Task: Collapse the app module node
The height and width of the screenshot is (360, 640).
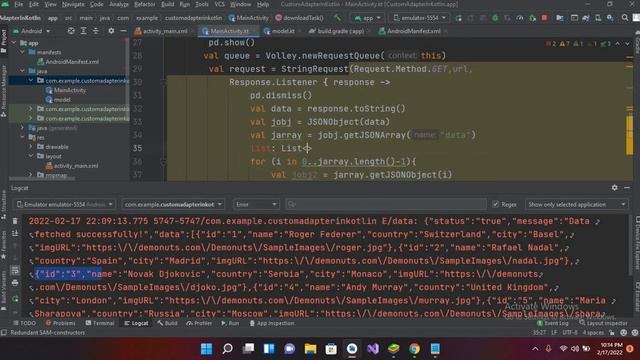Action: coord(14,43)
